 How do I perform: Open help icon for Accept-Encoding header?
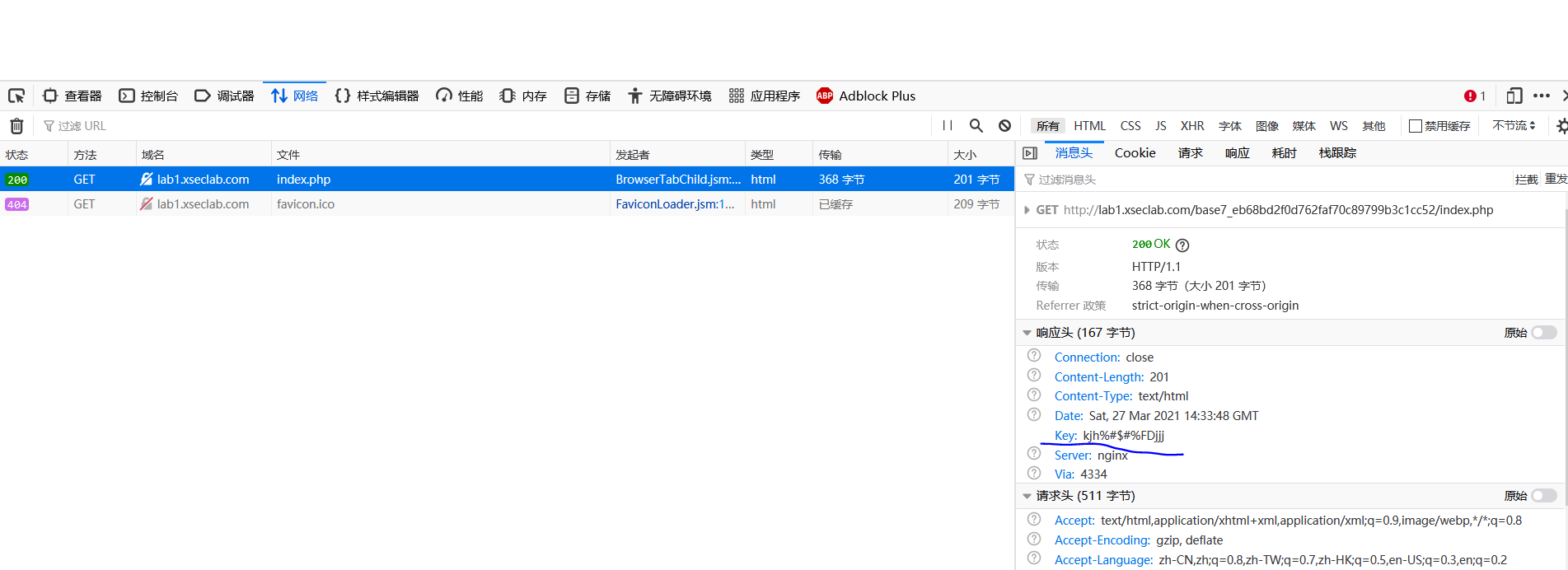point(1034,539)
